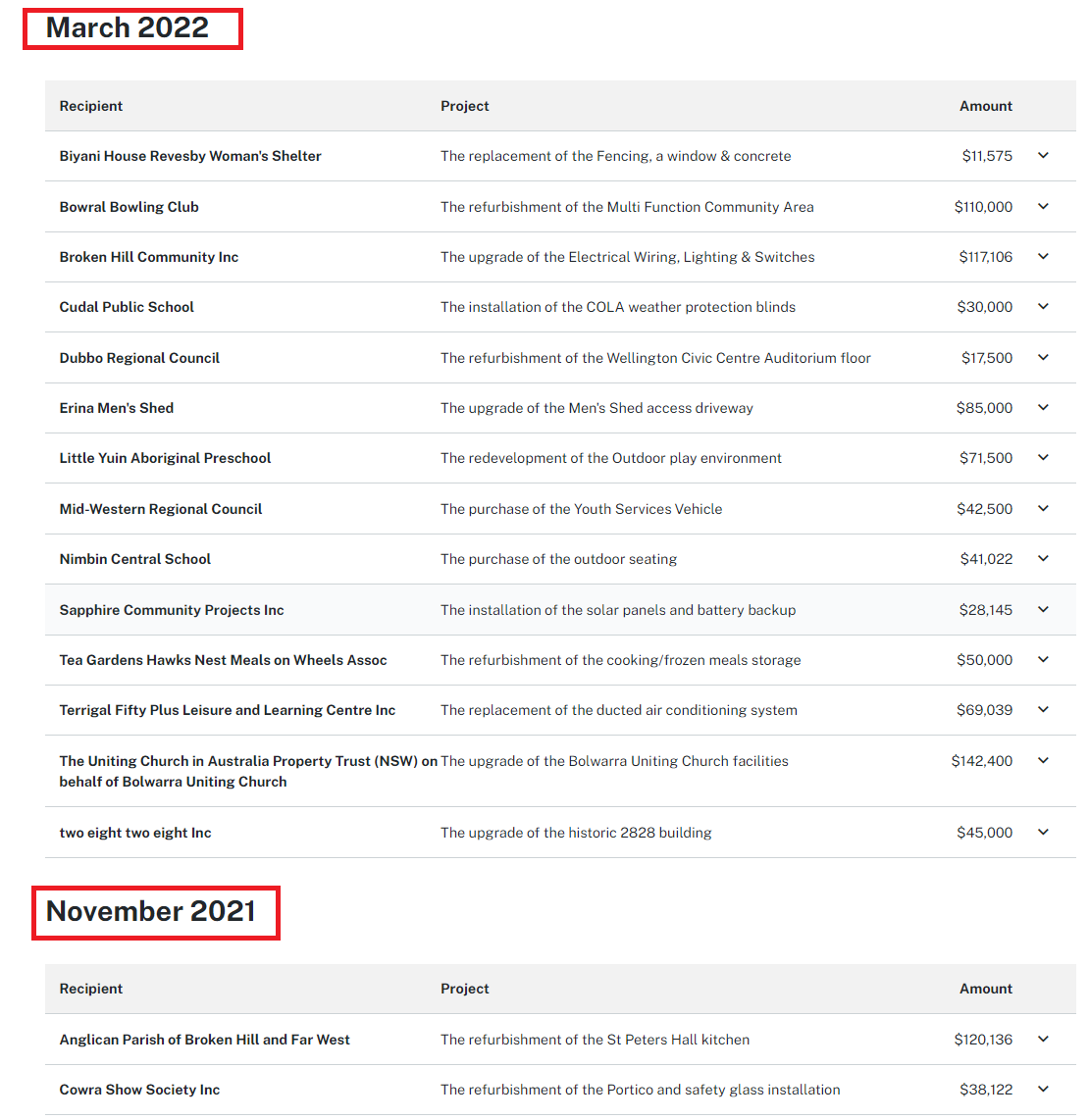Expand the Little Yuin Aboriginal Preschool chevron
This screenshot has height=1120, width=1089.
pyautogui.click(x=1043, y=457)
